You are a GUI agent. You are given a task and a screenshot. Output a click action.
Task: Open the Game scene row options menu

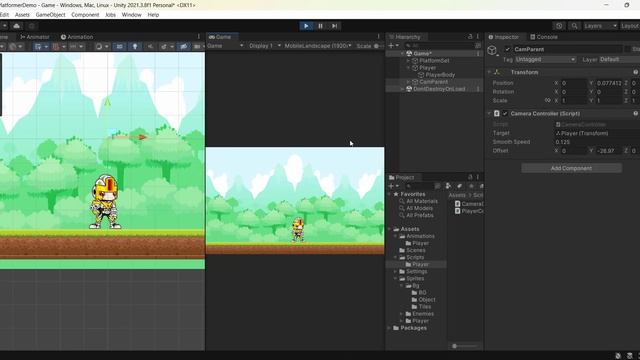click(478, 53)
